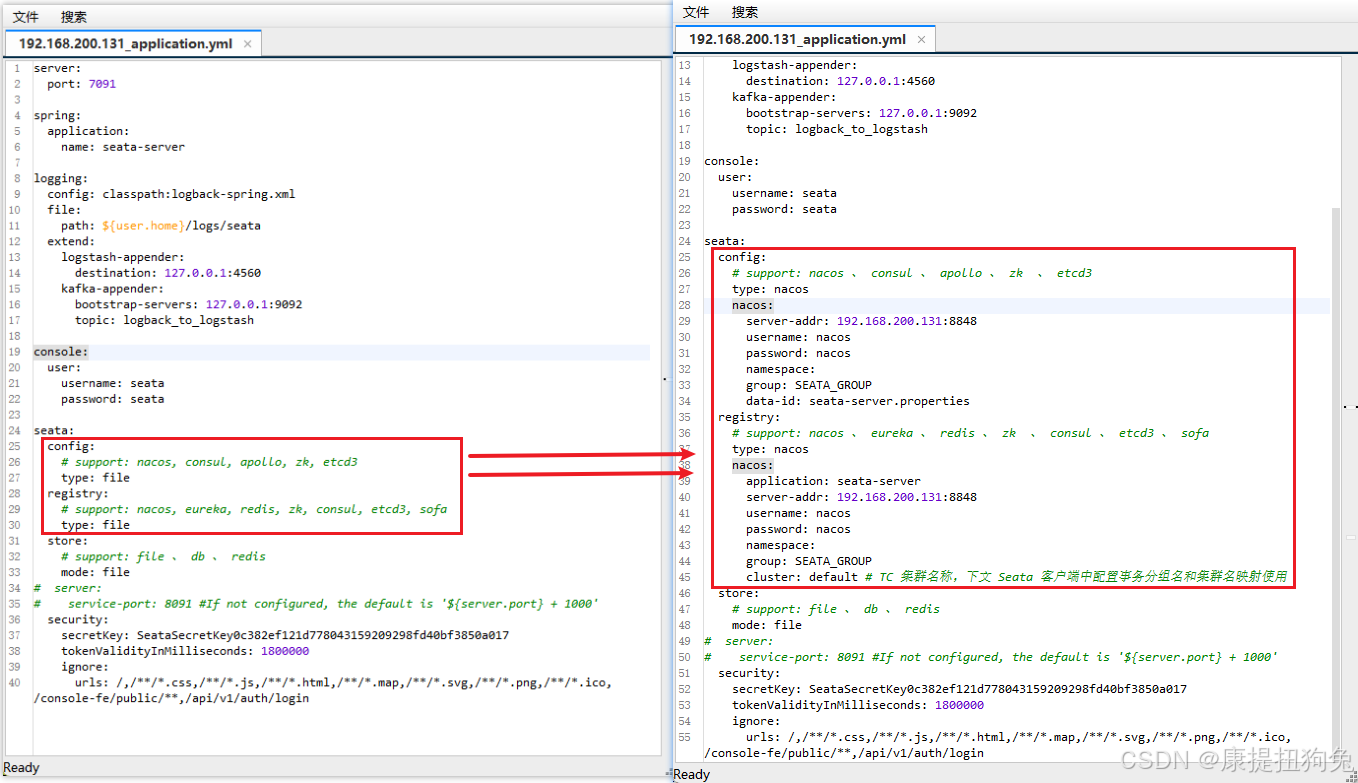The width and height of the screenshot is (1358, 783).
Task: Click 'topic: logback_to_logstash' in the right editor
Action: click(x=836, y=129)
